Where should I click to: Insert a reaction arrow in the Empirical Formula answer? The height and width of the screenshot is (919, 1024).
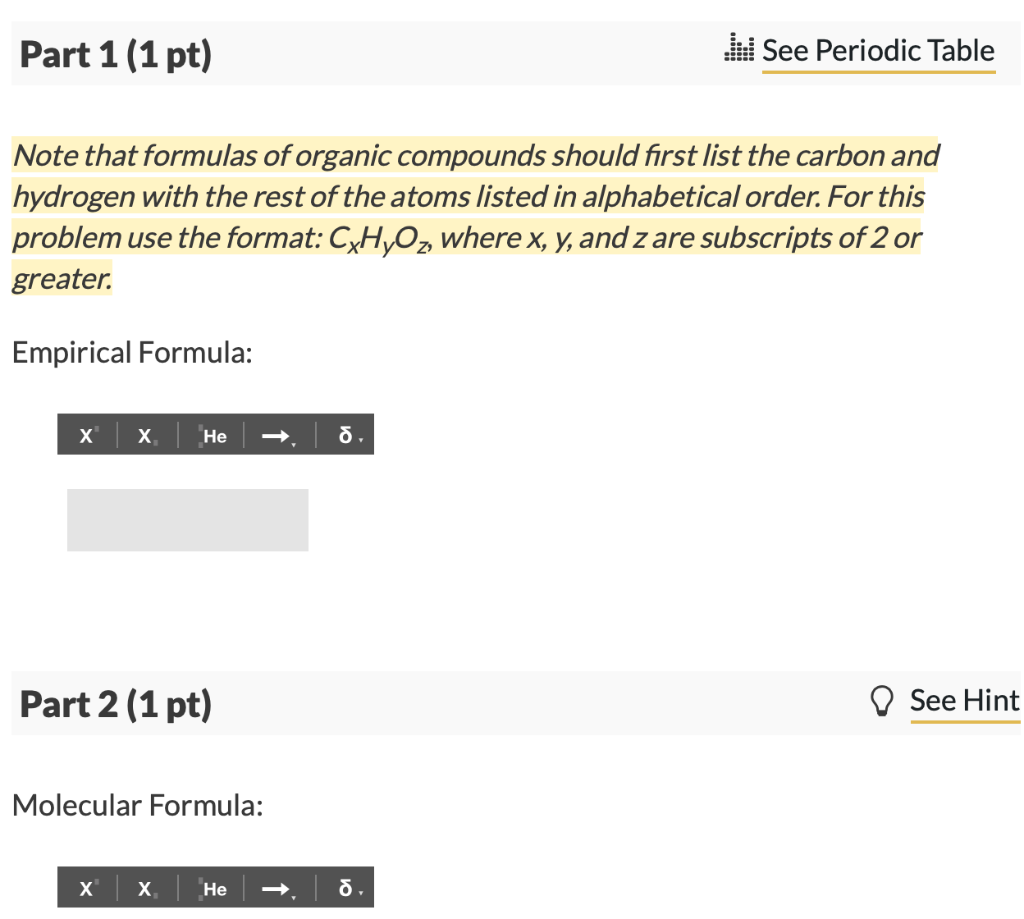272,435
